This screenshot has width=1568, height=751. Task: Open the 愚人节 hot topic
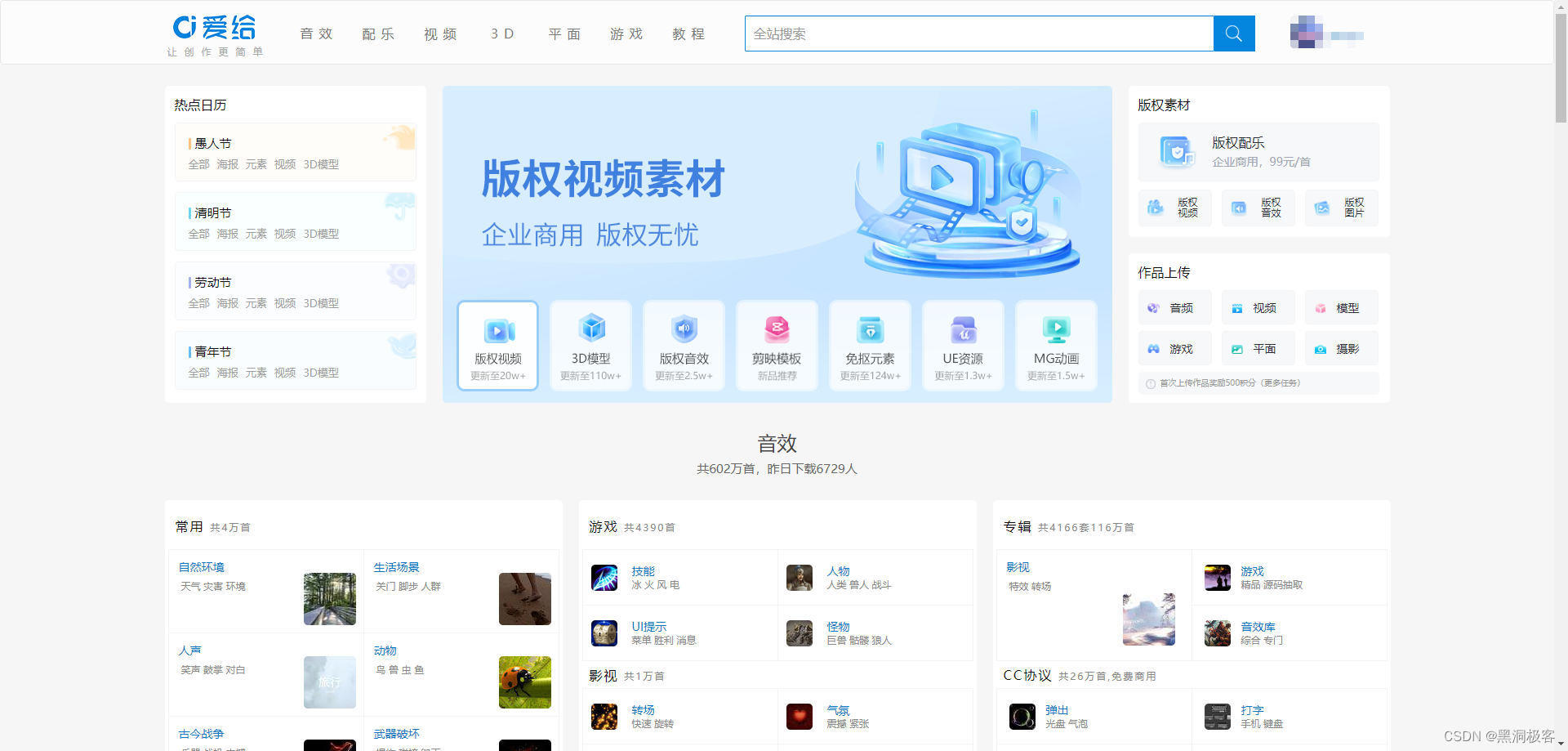coord(213,143)
